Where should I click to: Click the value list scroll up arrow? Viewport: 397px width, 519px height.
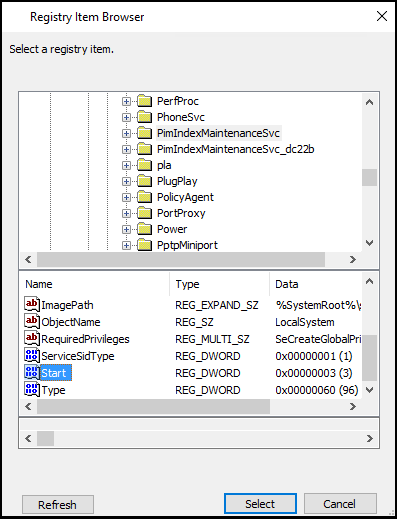[x=369, y=281]
